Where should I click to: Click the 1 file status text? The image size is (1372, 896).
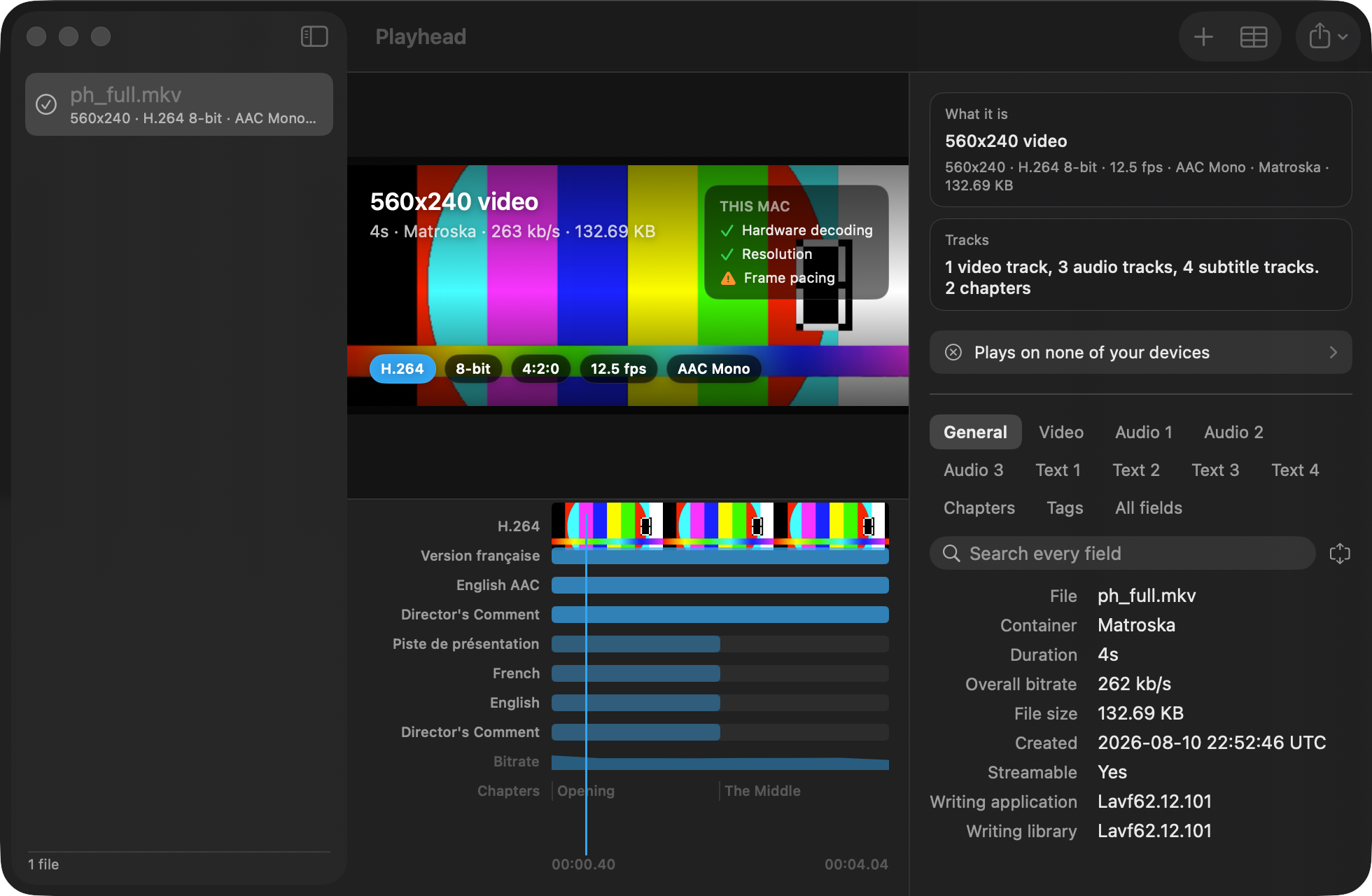click(x=43, y=864)
